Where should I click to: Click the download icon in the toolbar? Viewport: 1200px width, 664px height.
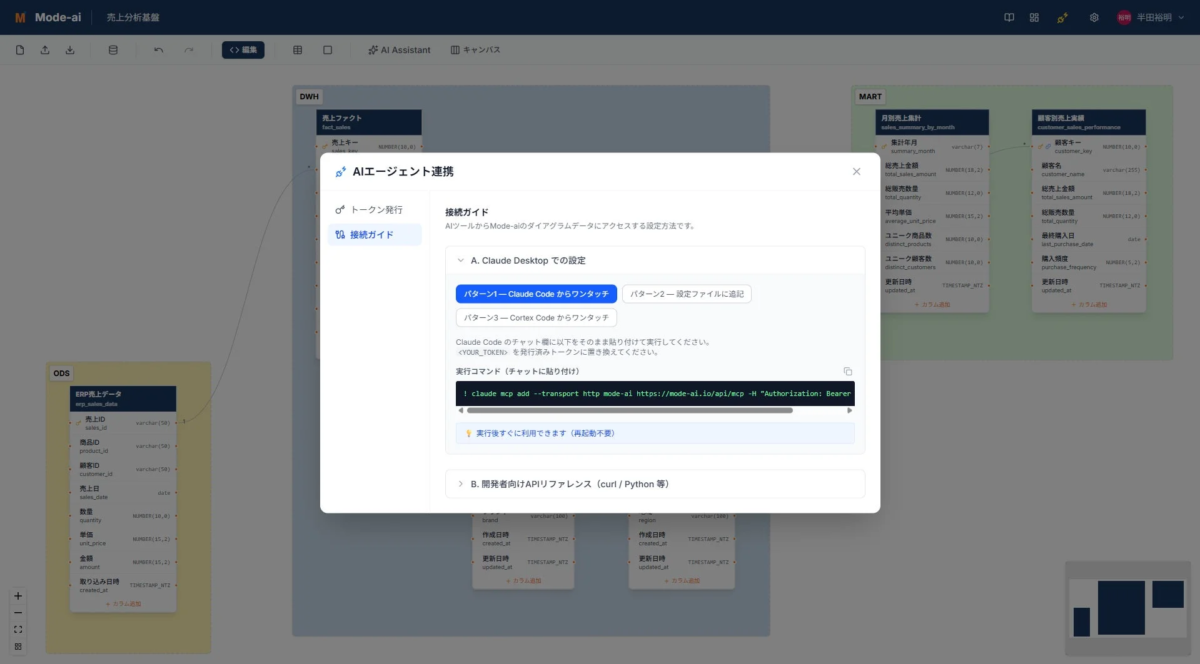click(69, 50)
